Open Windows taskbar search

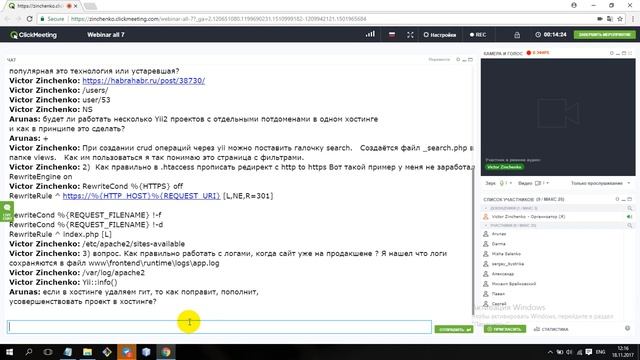click(x=29, y=352)
